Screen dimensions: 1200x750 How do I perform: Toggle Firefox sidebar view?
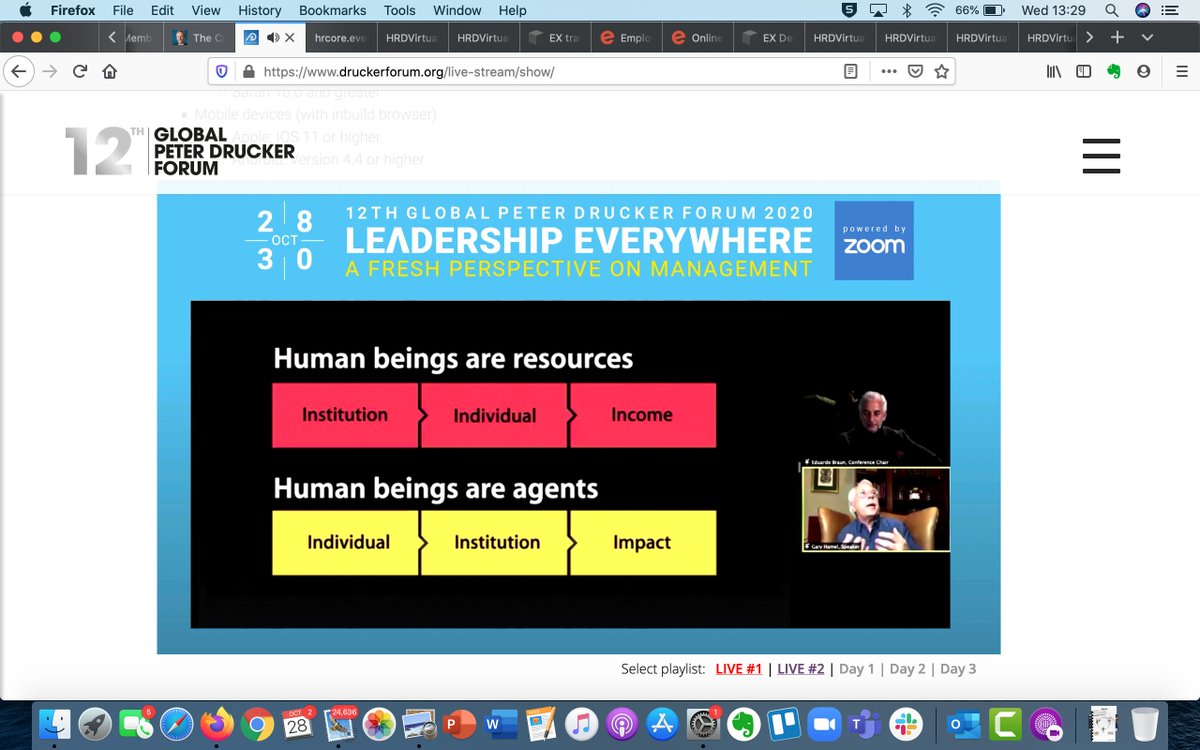(1083, 72)
